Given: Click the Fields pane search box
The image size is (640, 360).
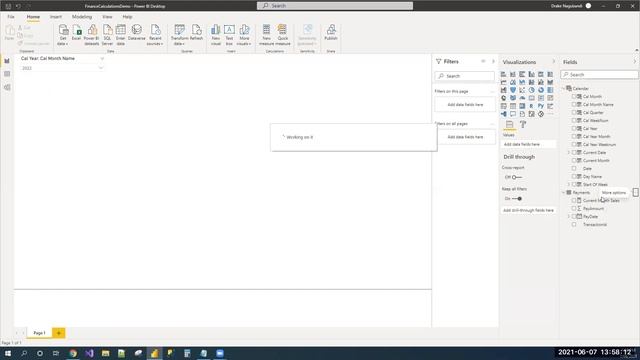Looking at the screenshot, I should pos(599,75).
